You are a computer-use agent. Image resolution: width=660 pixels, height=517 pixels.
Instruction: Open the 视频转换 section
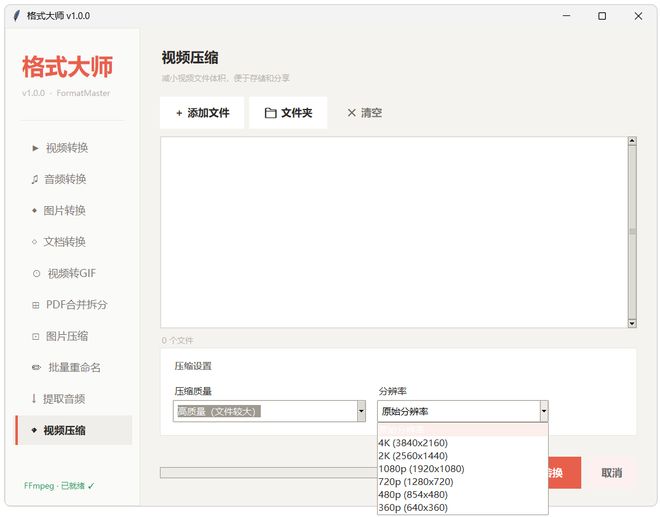[x=74, y=148]
